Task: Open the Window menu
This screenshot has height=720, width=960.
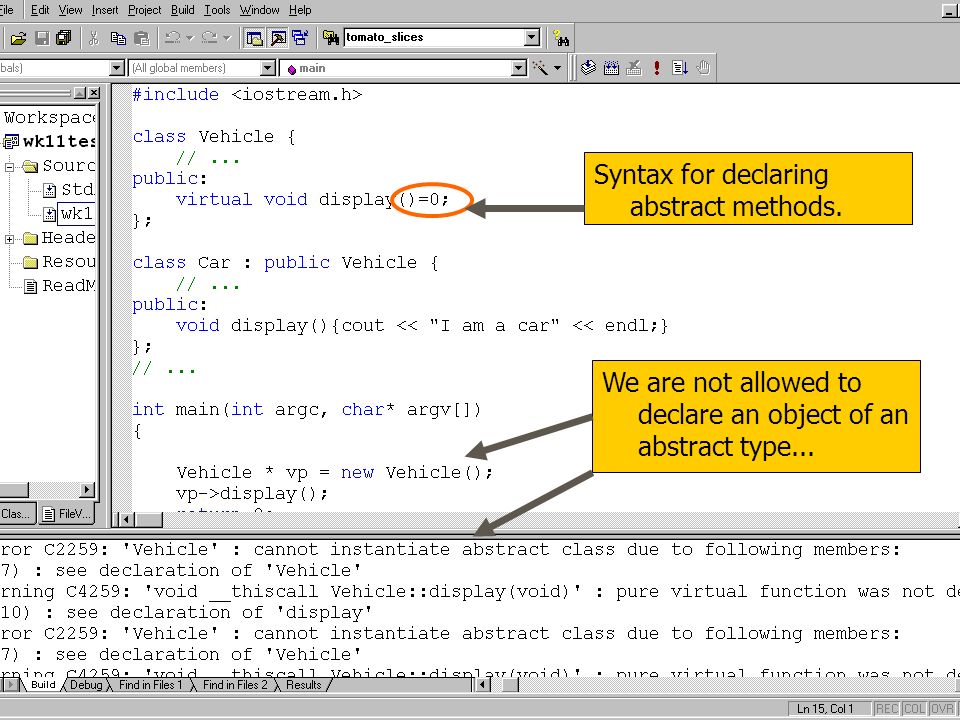Action: coord(259,10)
